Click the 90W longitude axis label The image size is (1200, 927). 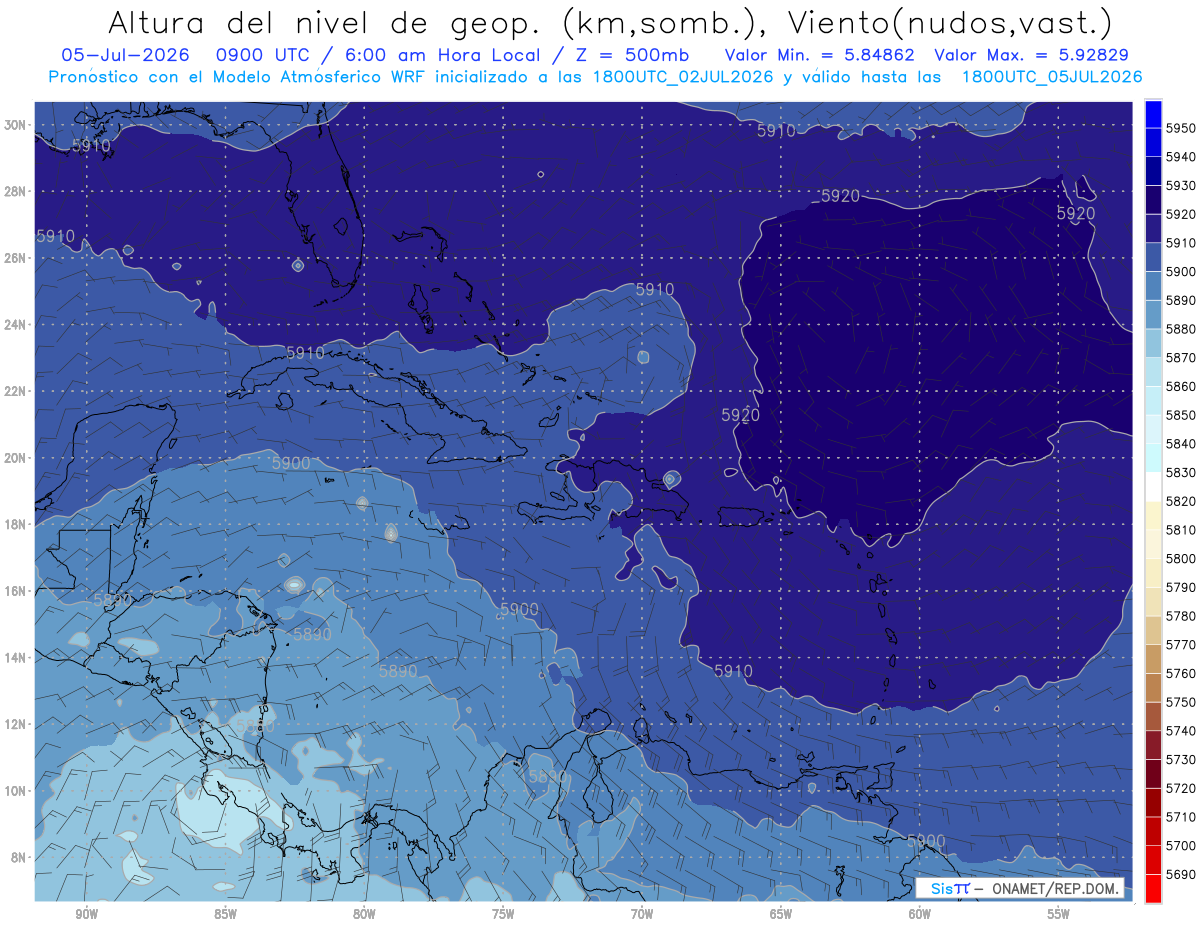[x=86, y=915]
